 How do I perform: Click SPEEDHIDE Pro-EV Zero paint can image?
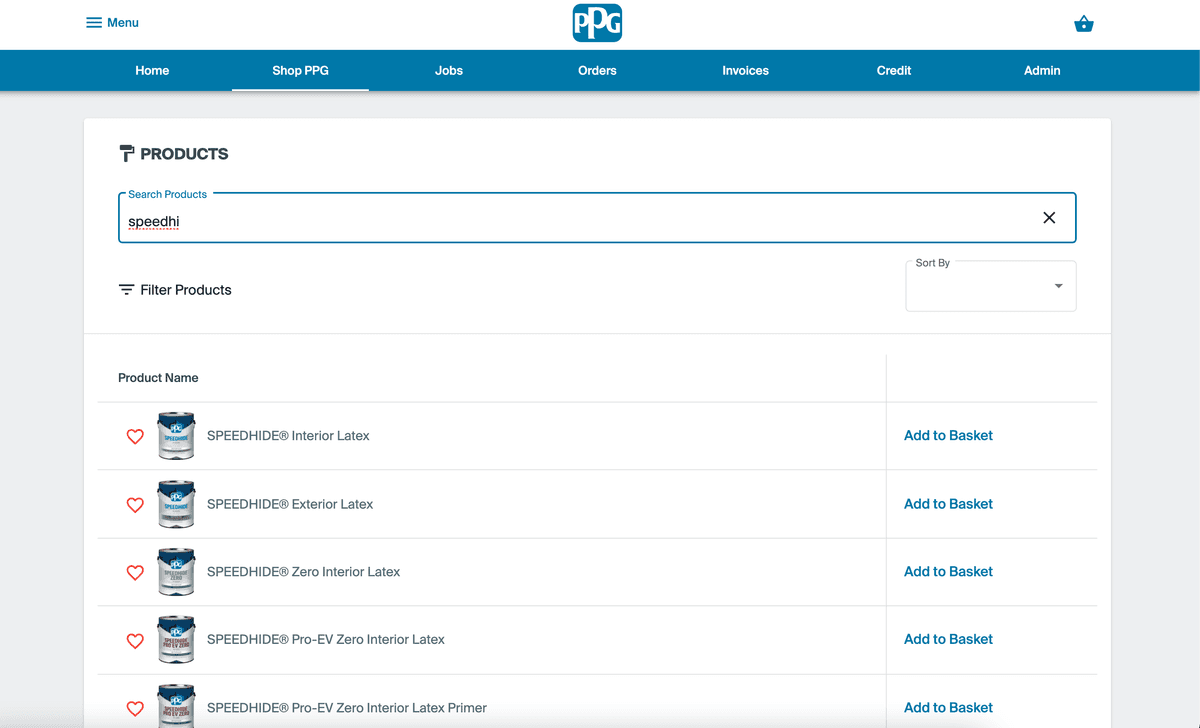click(x=176, y=640)
